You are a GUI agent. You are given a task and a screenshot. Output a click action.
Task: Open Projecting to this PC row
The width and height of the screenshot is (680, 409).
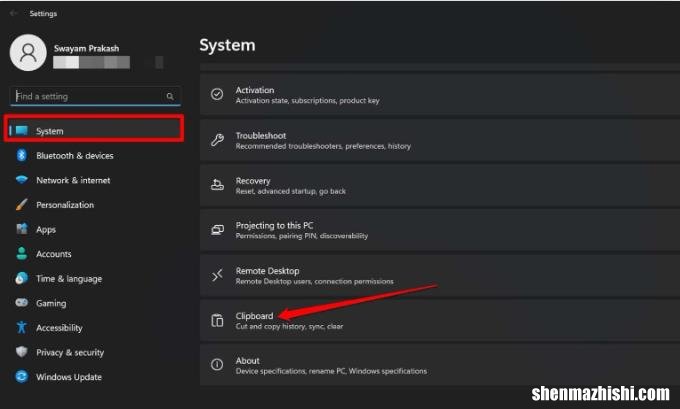[x=440, y=230]
